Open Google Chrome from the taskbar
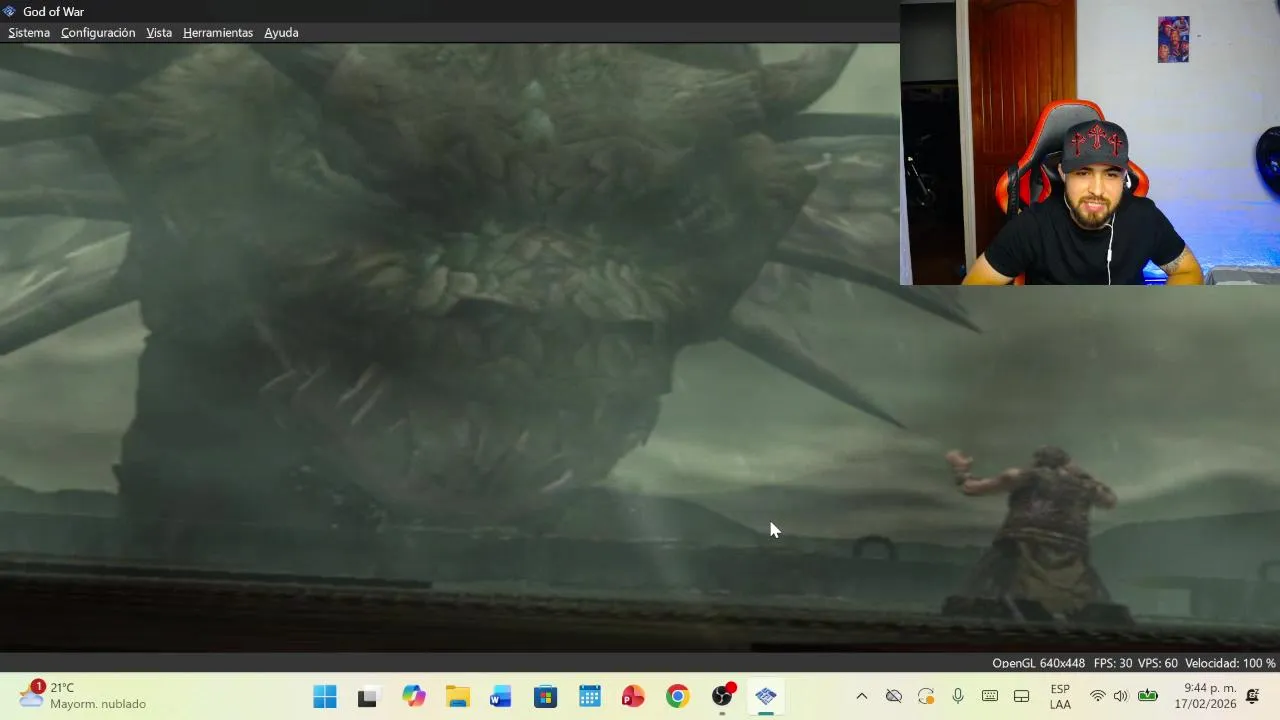This screenshot has width=1280, height=720. (677, 696)
